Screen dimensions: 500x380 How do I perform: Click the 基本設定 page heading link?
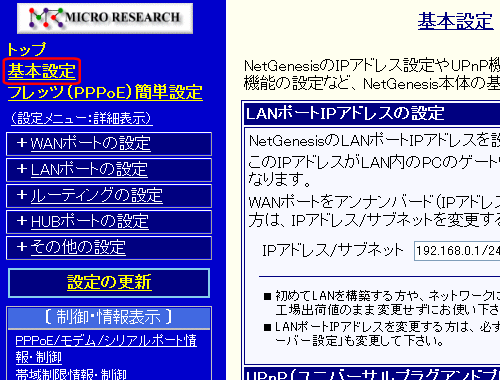click(456, 21)
